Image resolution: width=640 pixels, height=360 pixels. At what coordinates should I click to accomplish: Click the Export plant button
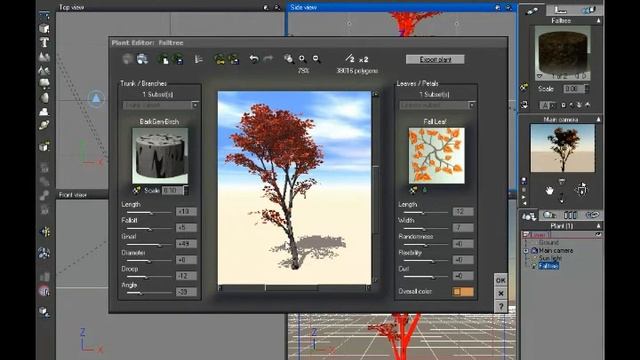[x=435, y=60]
